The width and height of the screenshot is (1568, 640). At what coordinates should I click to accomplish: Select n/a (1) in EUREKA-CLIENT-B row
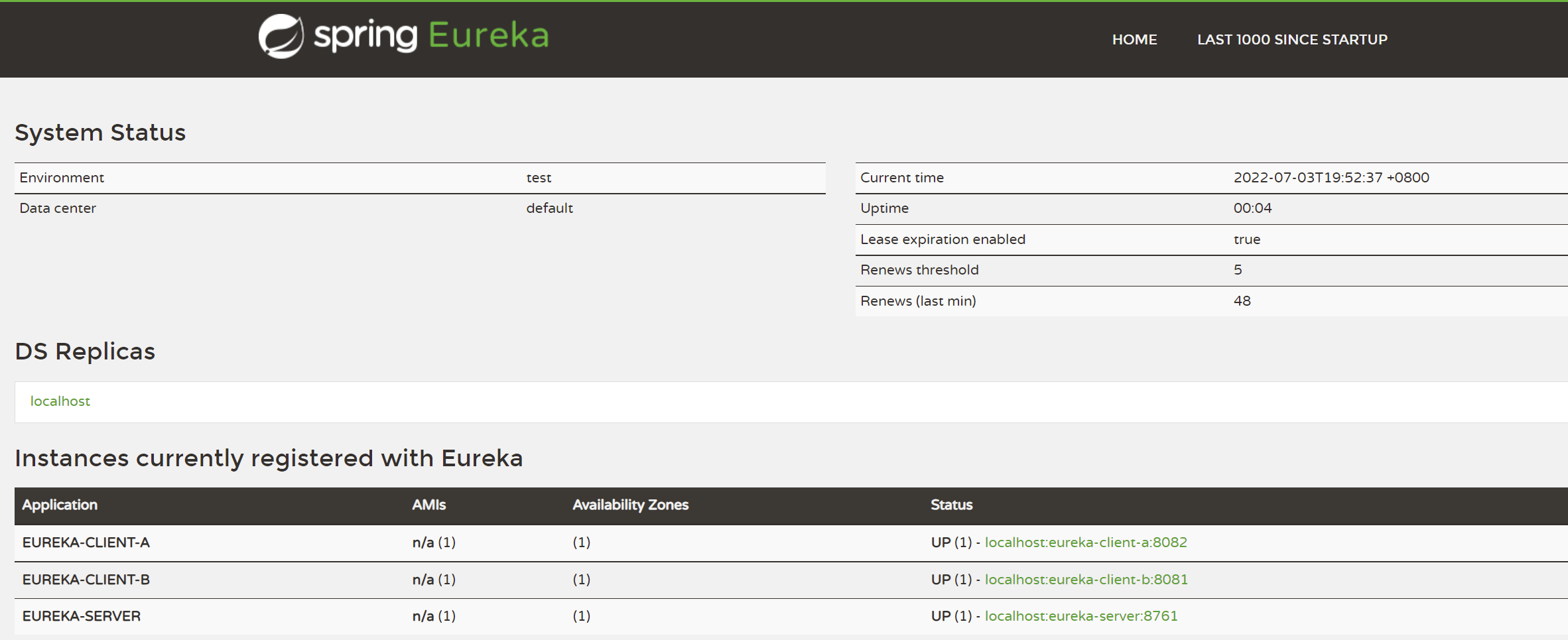pos(434,580)
